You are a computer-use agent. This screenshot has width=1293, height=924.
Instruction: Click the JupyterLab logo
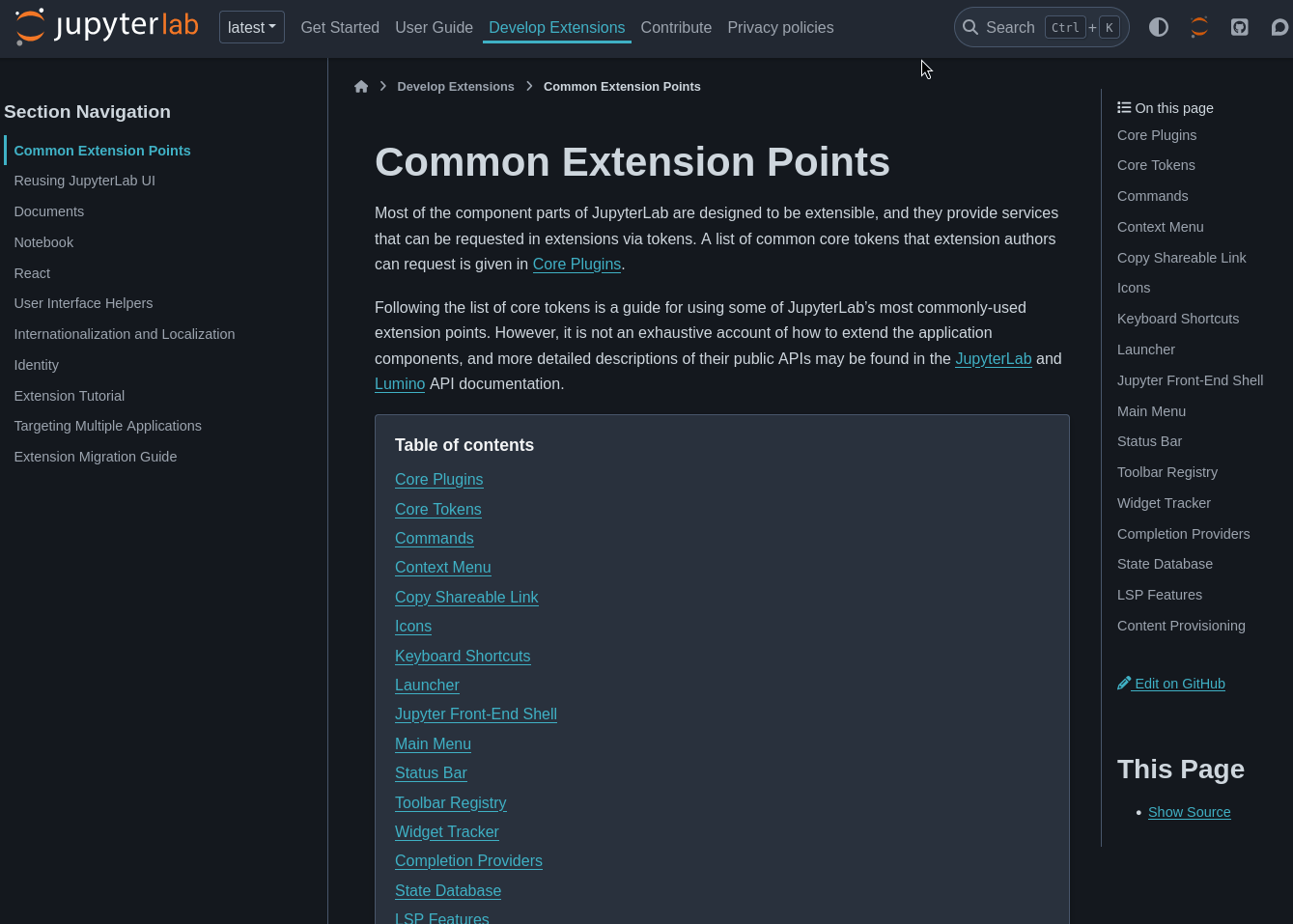pyautogui.click(x=106, y=26)
